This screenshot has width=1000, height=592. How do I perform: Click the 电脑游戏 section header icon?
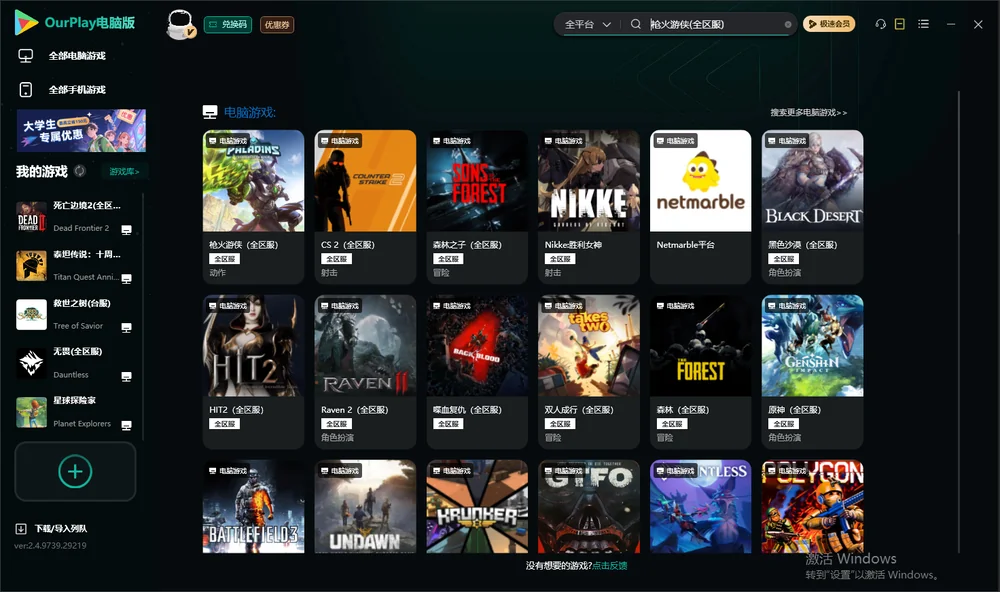(210, 112)
